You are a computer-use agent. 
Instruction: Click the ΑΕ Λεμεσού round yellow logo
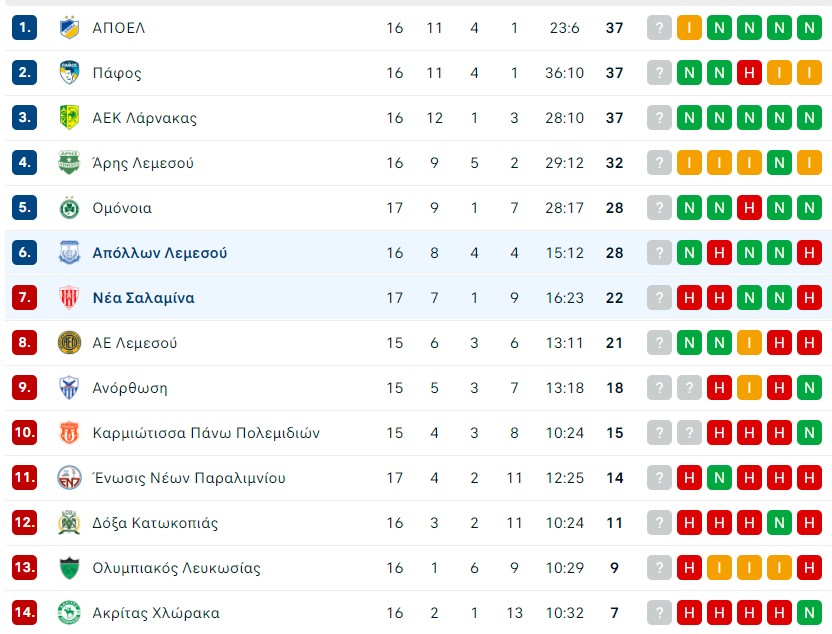(x=70, y=343)
